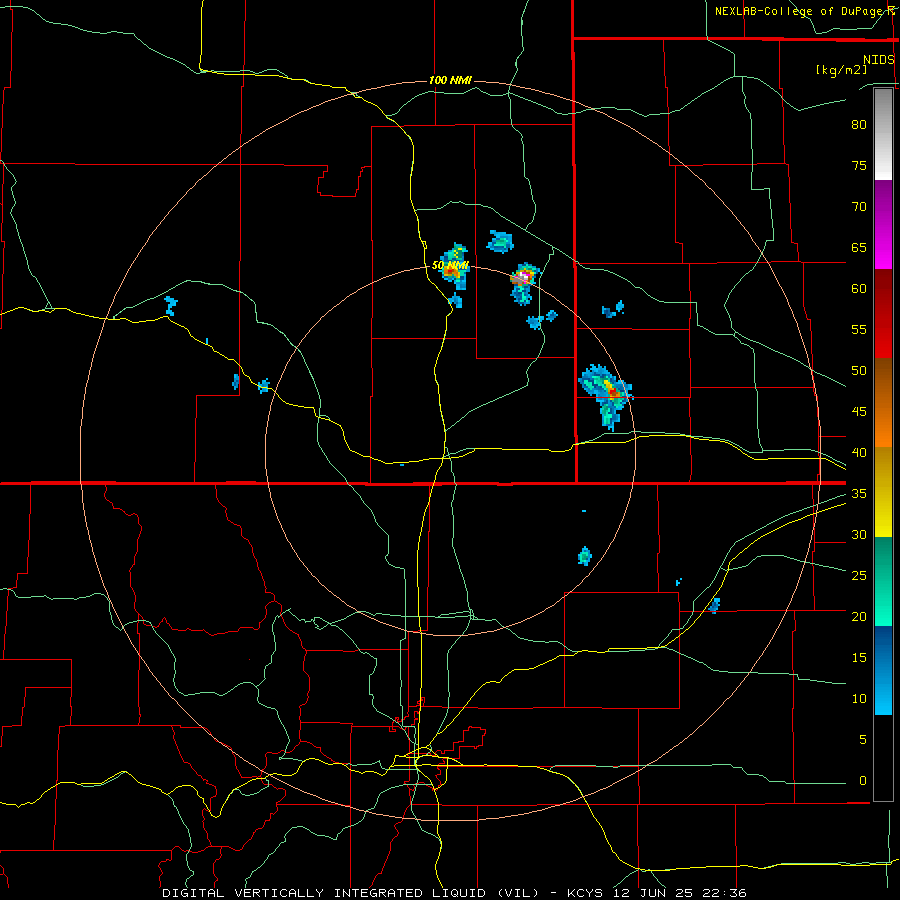
Task: Click the green segment of the VIL color bar
Action: [x=883, y=581]
